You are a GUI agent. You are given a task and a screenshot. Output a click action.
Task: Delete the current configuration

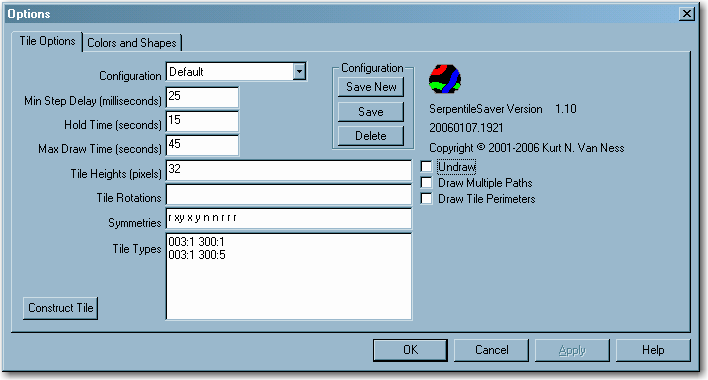pos(371,136)
